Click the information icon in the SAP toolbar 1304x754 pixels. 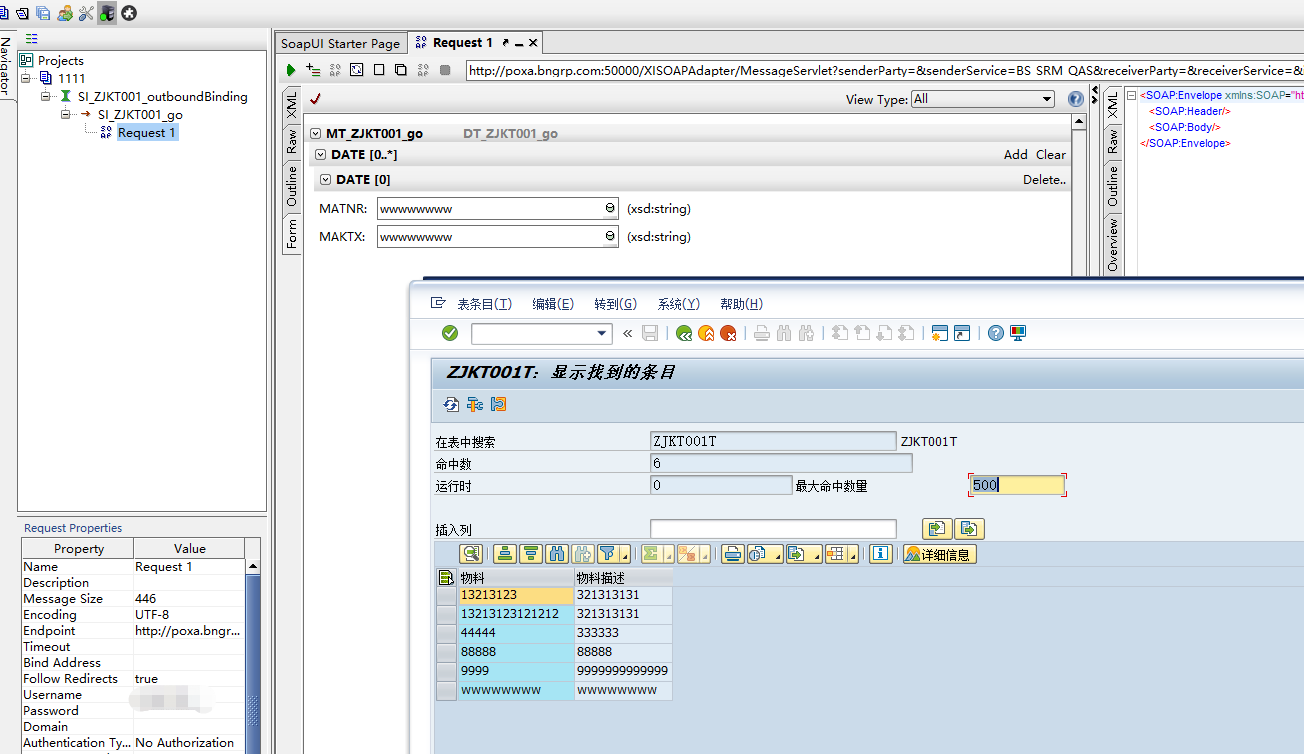tap(880, 553)
